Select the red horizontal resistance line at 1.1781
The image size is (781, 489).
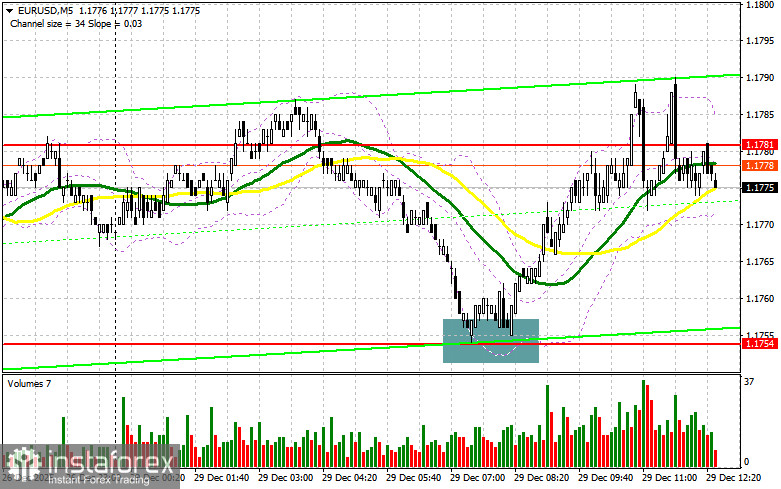[x=371, y=145]
